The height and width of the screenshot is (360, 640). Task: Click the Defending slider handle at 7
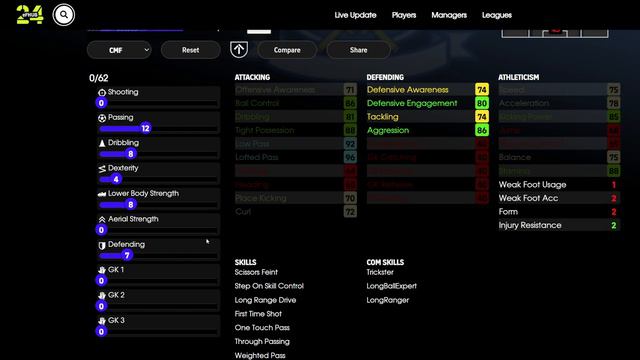[x=127, y=256]
